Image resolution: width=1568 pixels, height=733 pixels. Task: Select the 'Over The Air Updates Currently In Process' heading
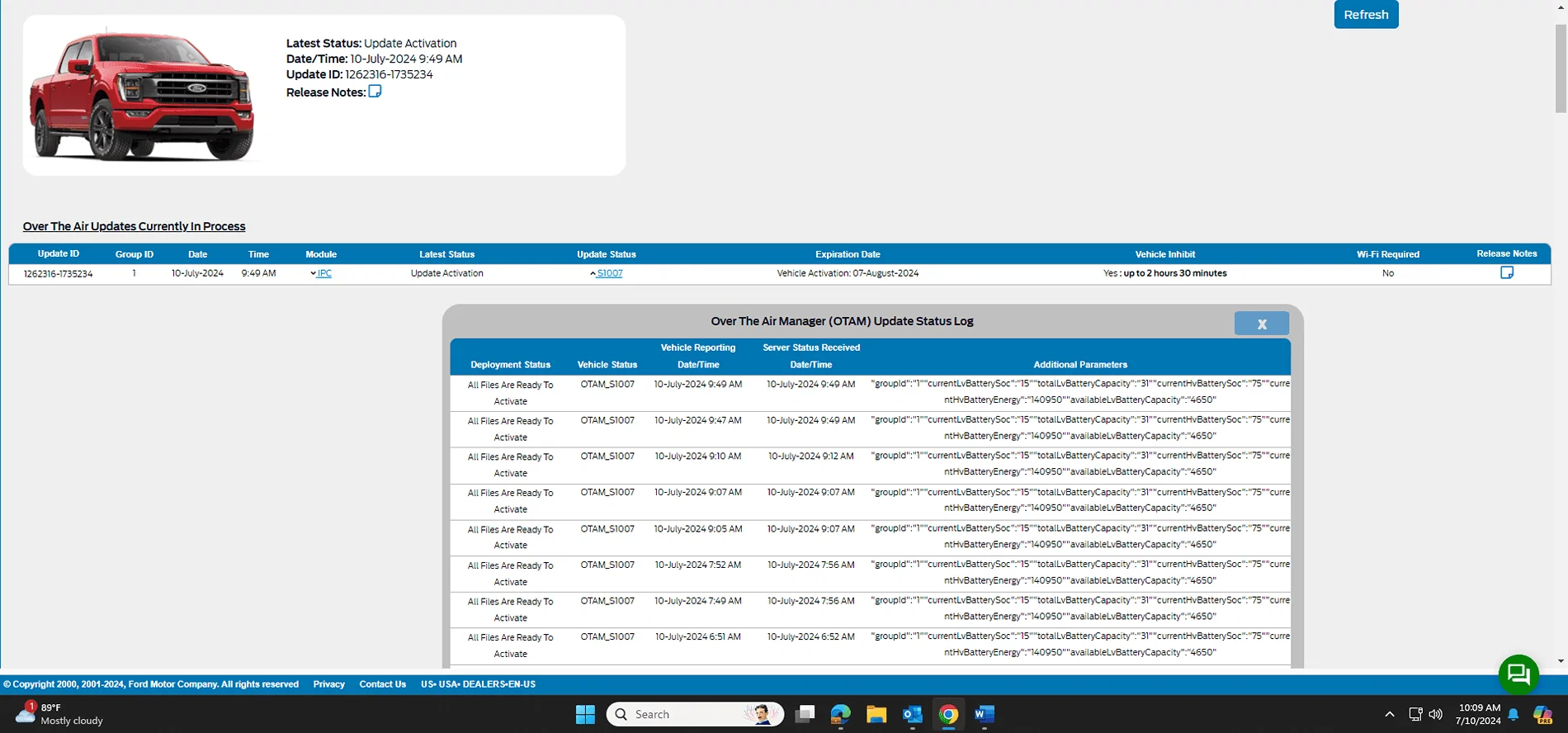134,226
